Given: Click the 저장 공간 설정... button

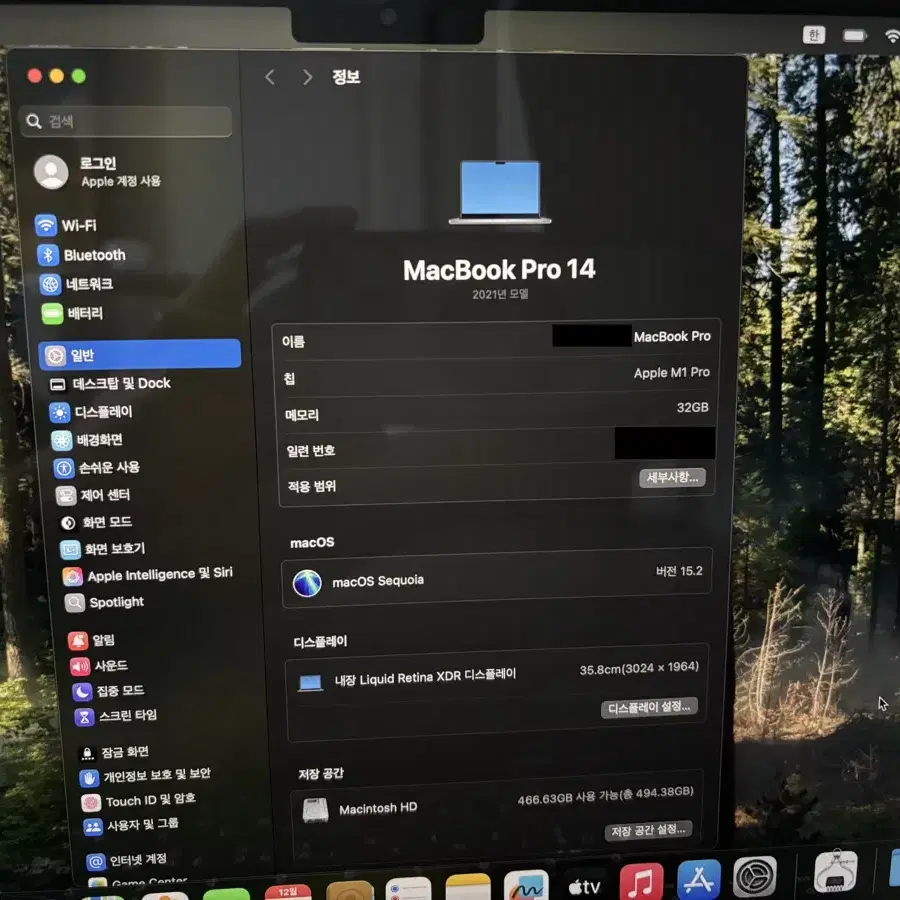Looking at the screenshot, I should pyautogui.click(x=648, y=831).
